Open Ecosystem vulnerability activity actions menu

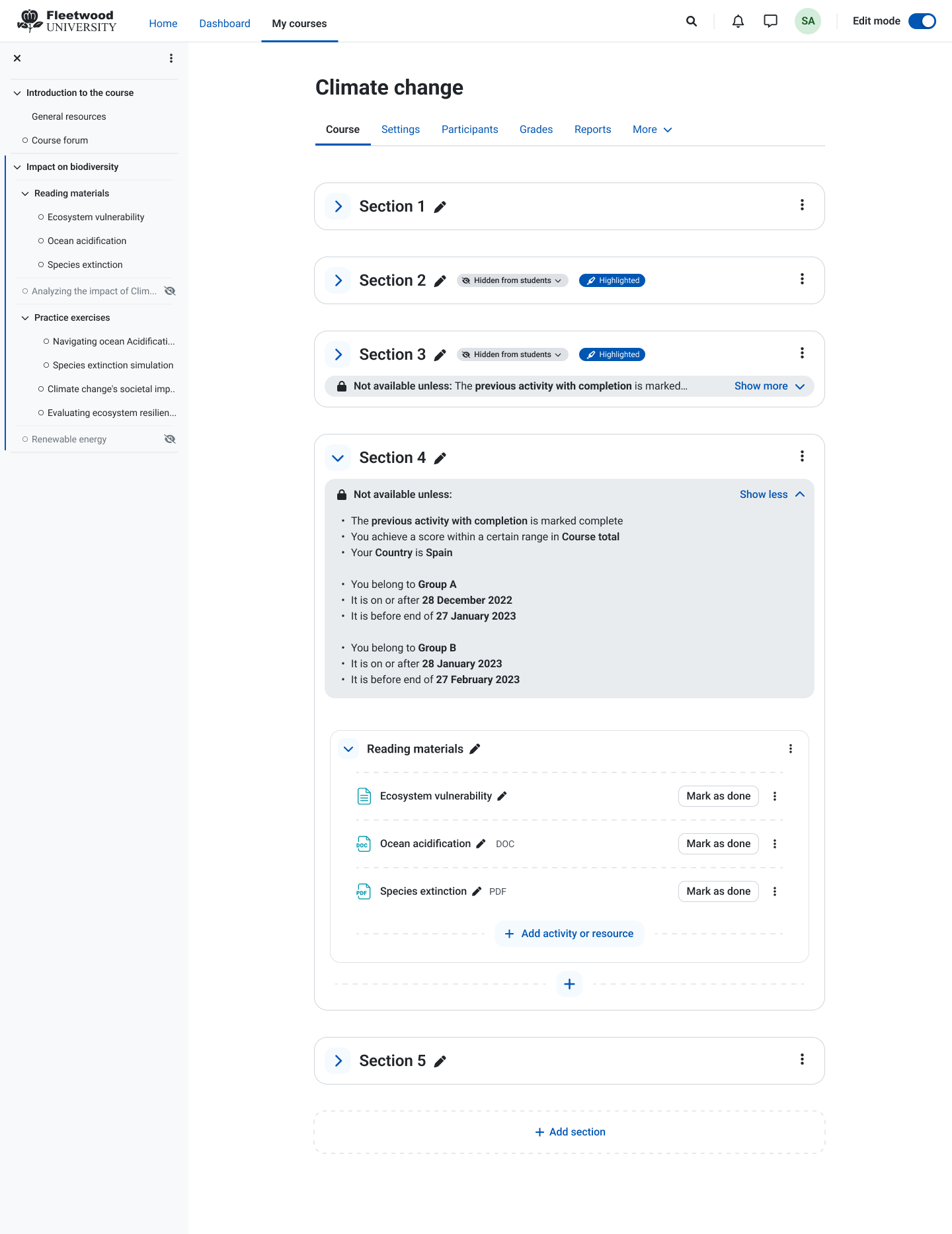pos(775,796)
